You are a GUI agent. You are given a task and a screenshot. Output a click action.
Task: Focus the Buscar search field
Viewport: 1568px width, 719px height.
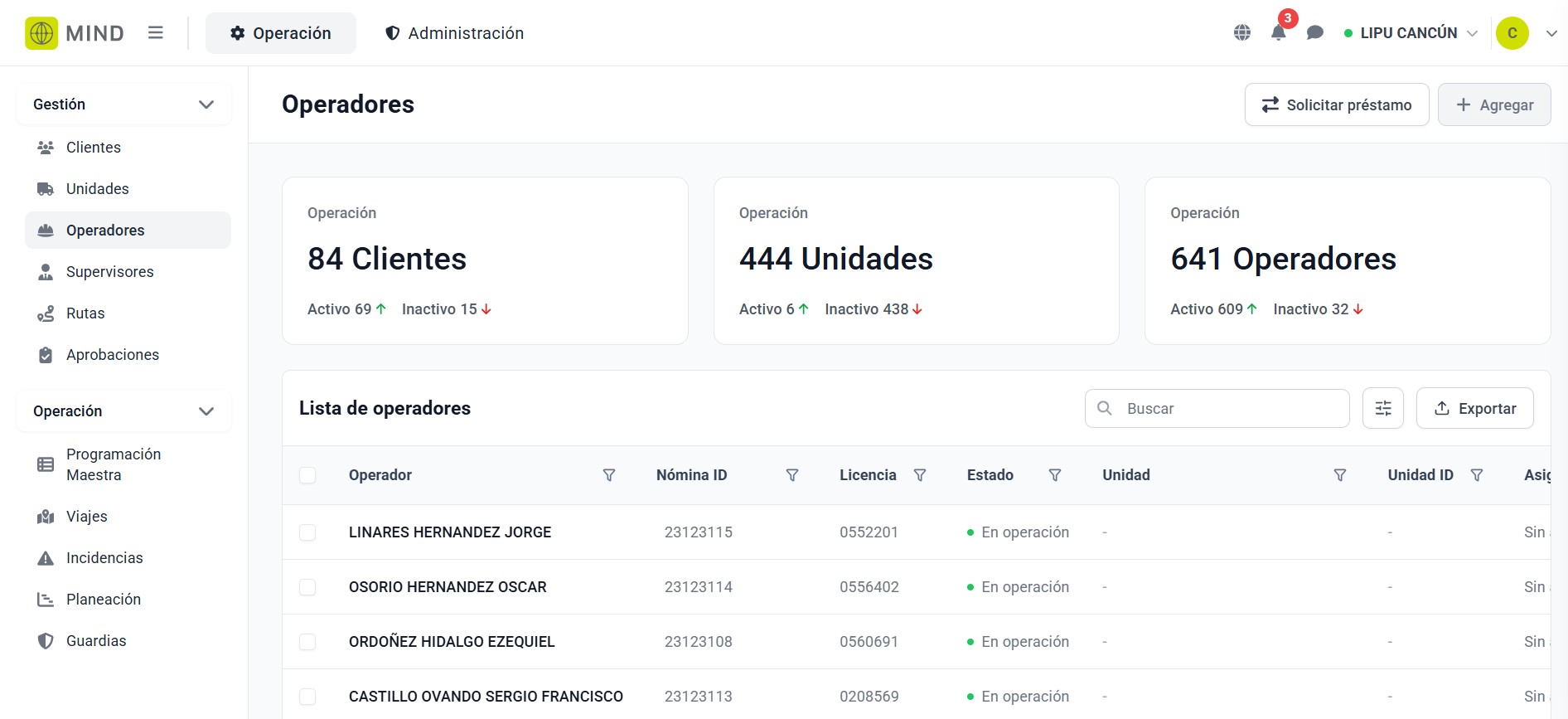coord(1217,408)
